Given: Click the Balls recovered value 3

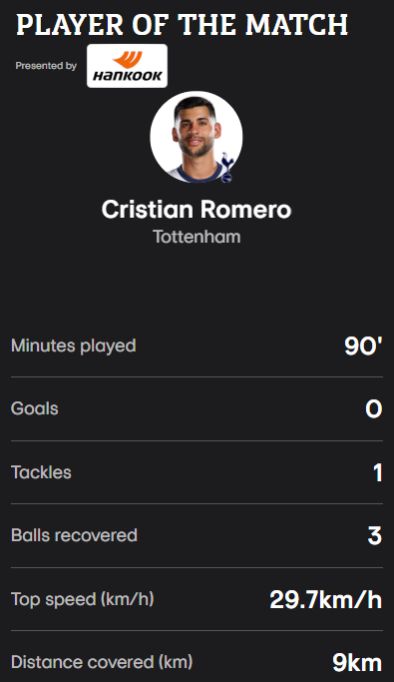Looking at the screenshot, I should (375, 536).
